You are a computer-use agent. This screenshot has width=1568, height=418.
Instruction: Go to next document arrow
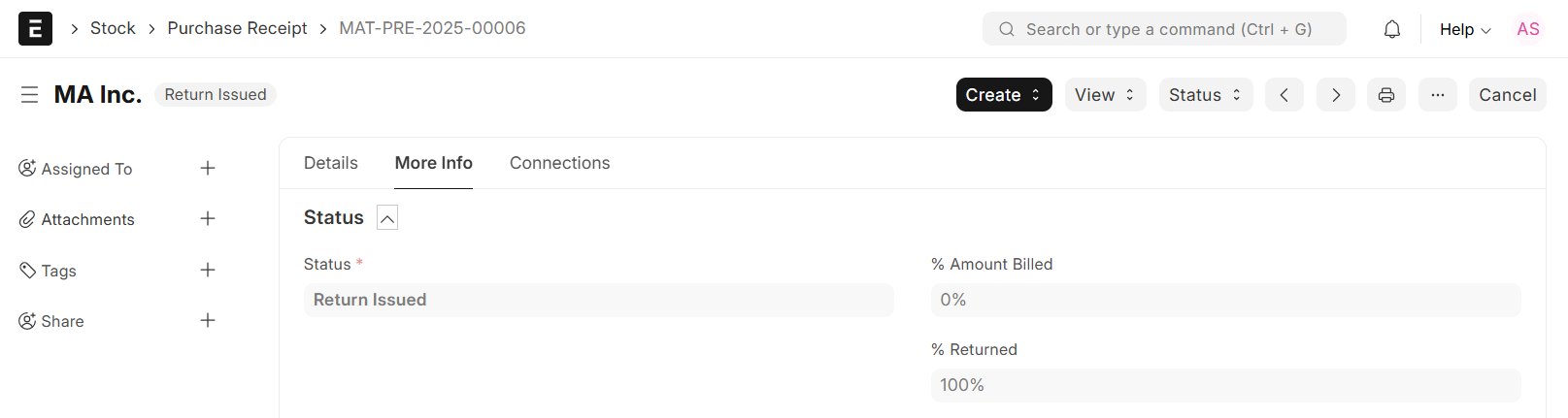tap(1335, 95)
